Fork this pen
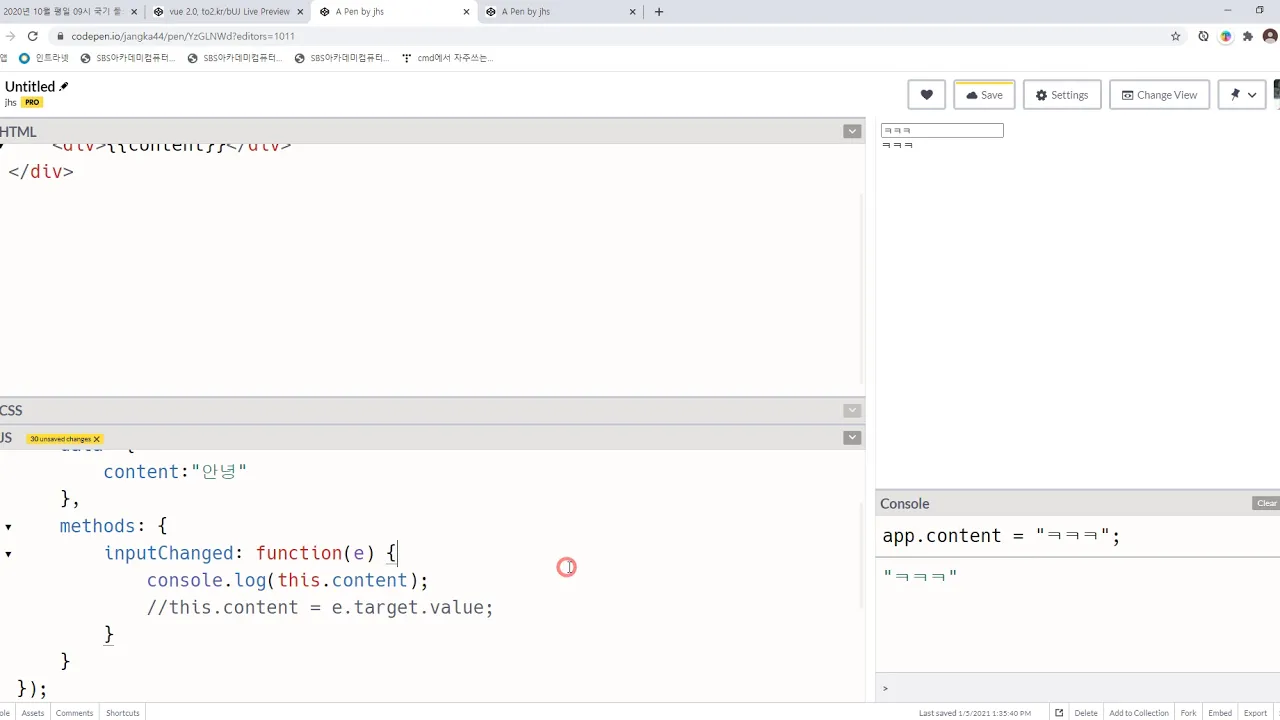 click(1188, 713)
